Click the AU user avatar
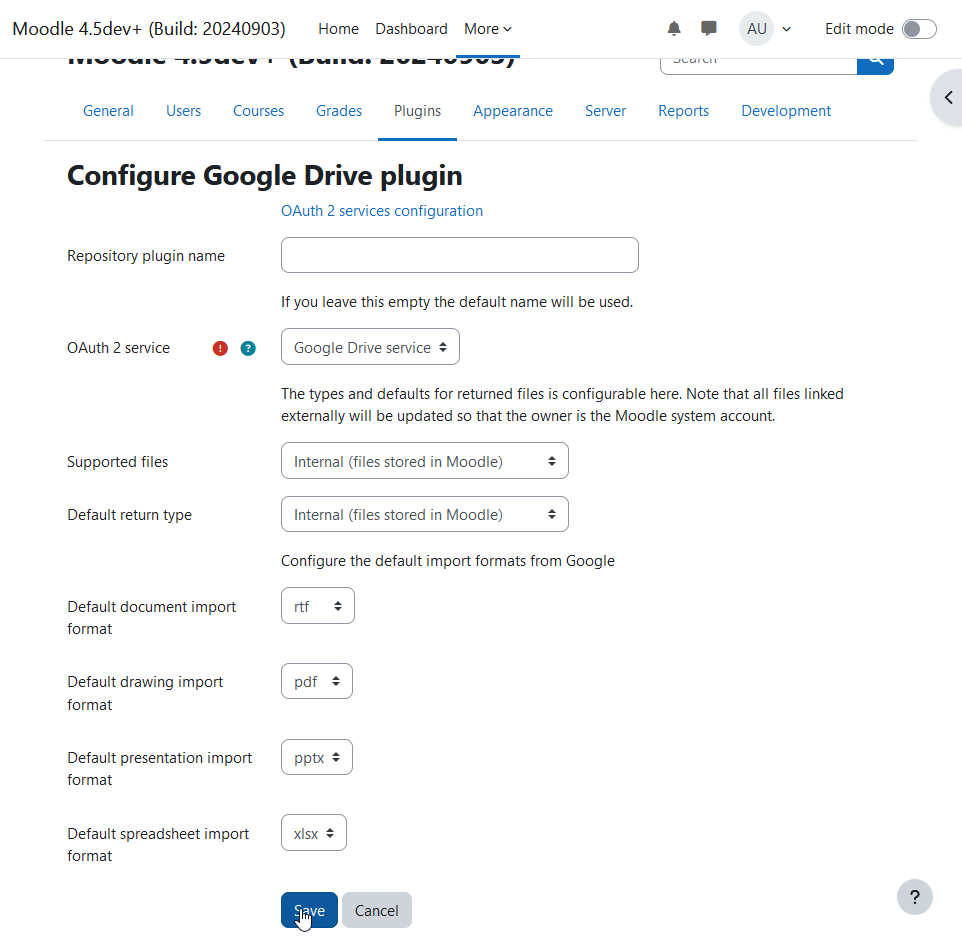This screenshot has width=962, height=936. click(x=756, y=29)
